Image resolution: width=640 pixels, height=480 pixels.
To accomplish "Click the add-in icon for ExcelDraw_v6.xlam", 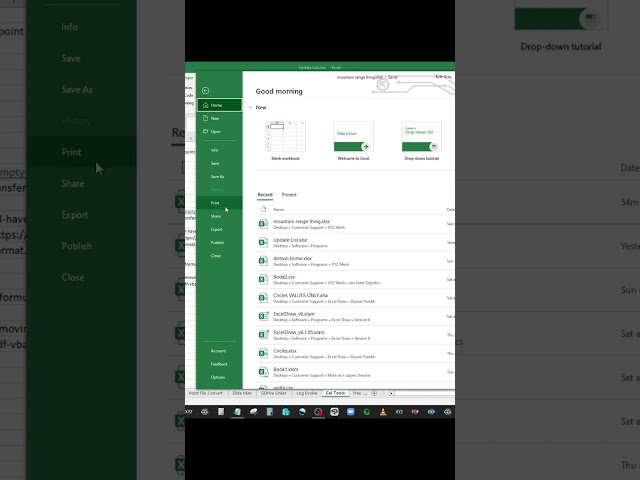I will click(x=263, y=316).
